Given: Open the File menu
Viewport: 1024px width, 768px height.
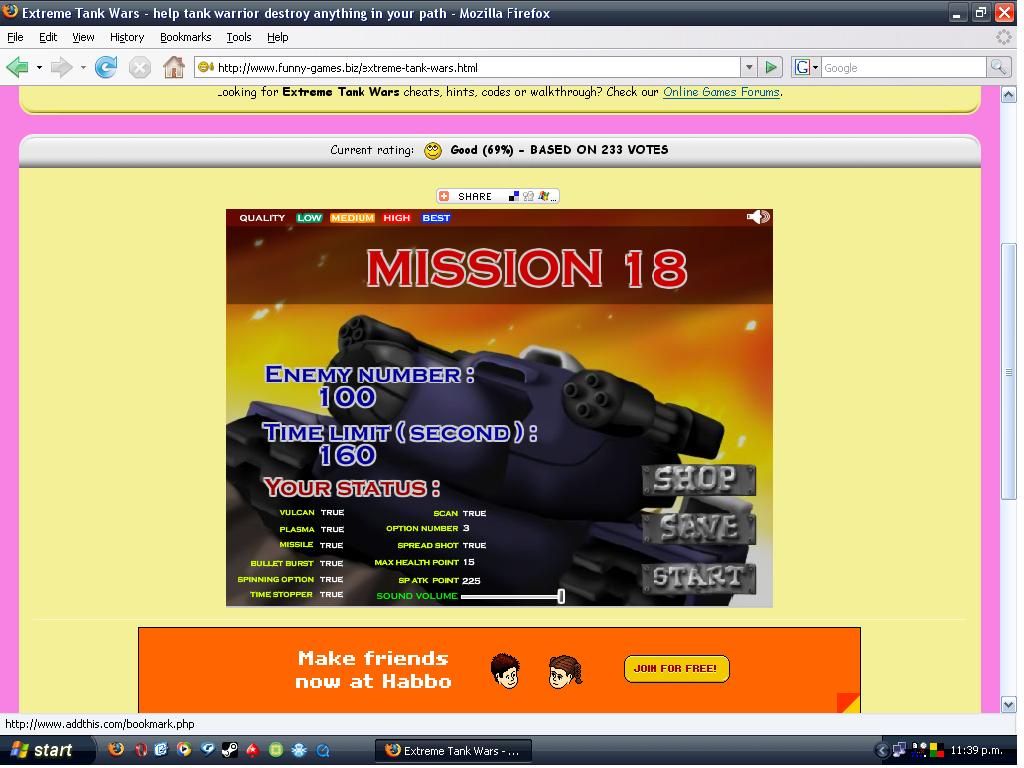Looking at the screenshot, I should (15, 37).
